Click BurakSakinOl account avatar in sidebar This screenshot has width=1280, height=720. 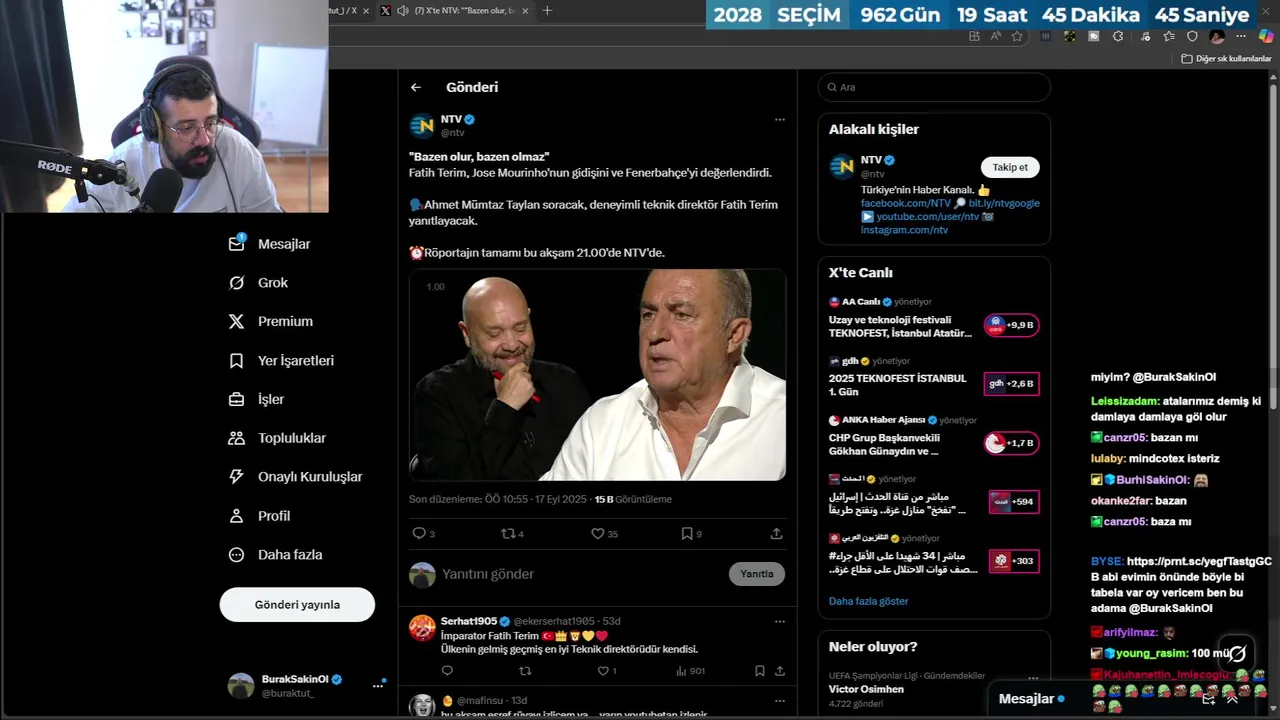click(241, 685)
